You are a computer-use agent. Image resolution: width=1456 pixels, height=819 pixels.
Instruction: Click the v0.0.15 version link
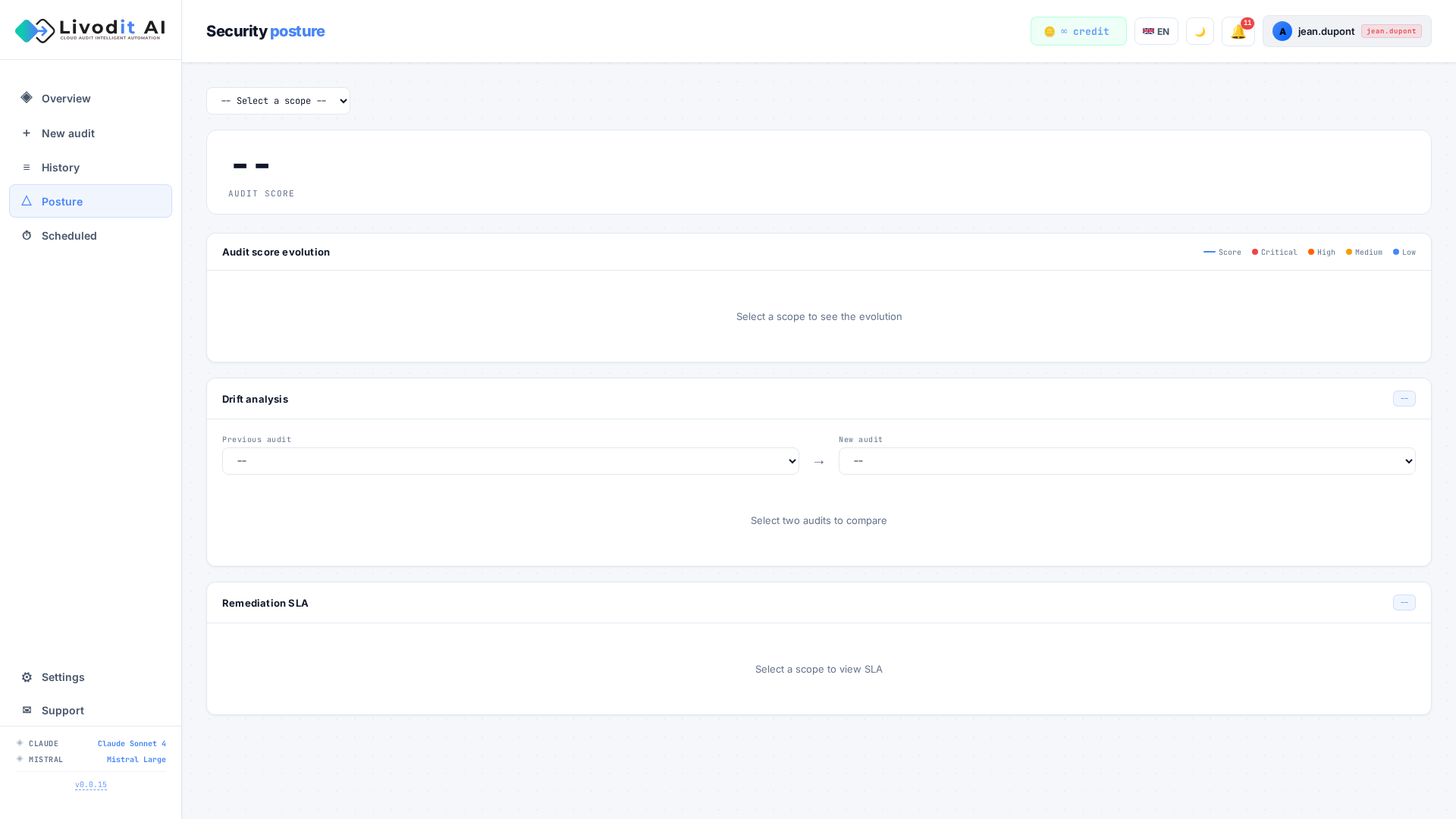pyautogui.click(x=91, y=785)
